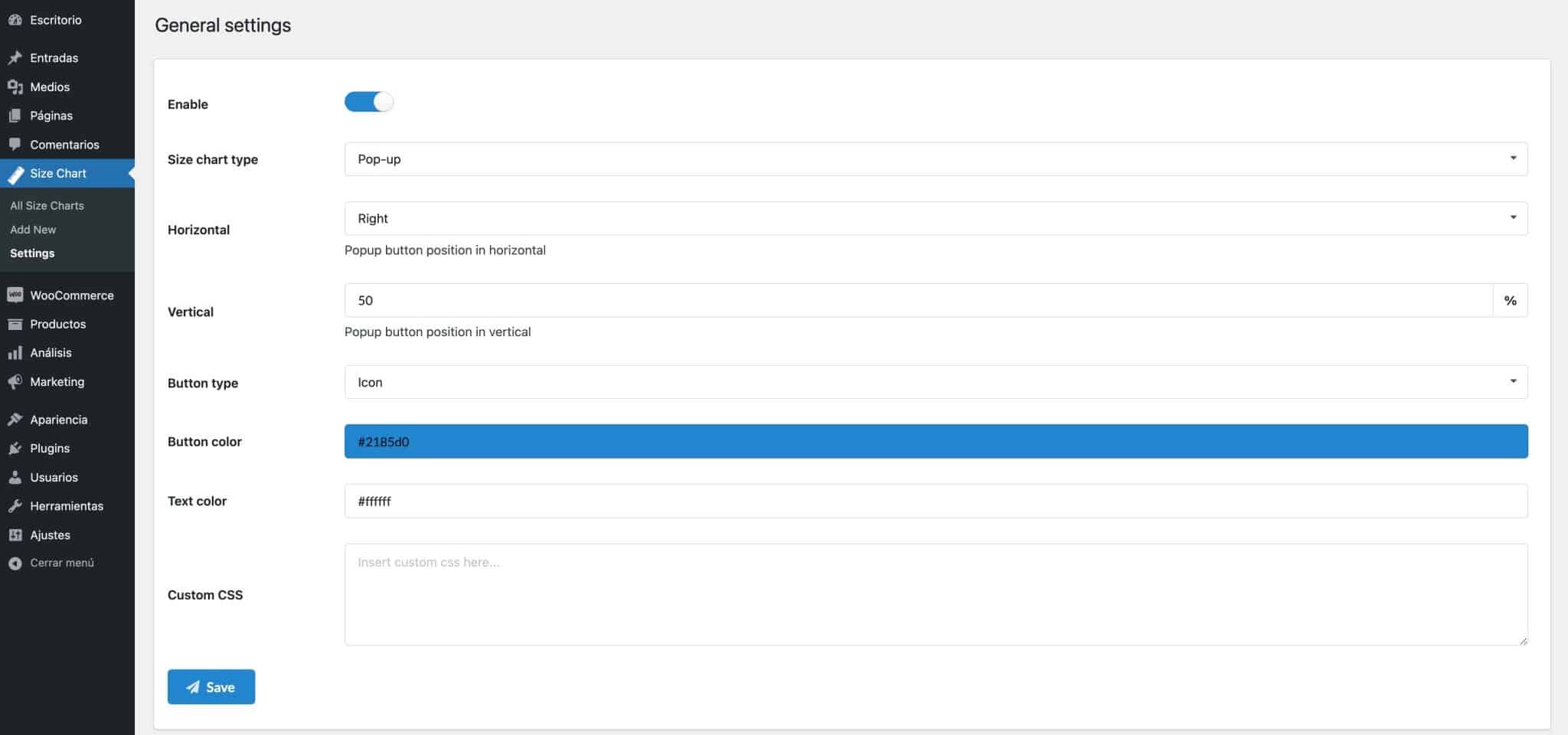Open the Button type dropdown

click(935, 382)
